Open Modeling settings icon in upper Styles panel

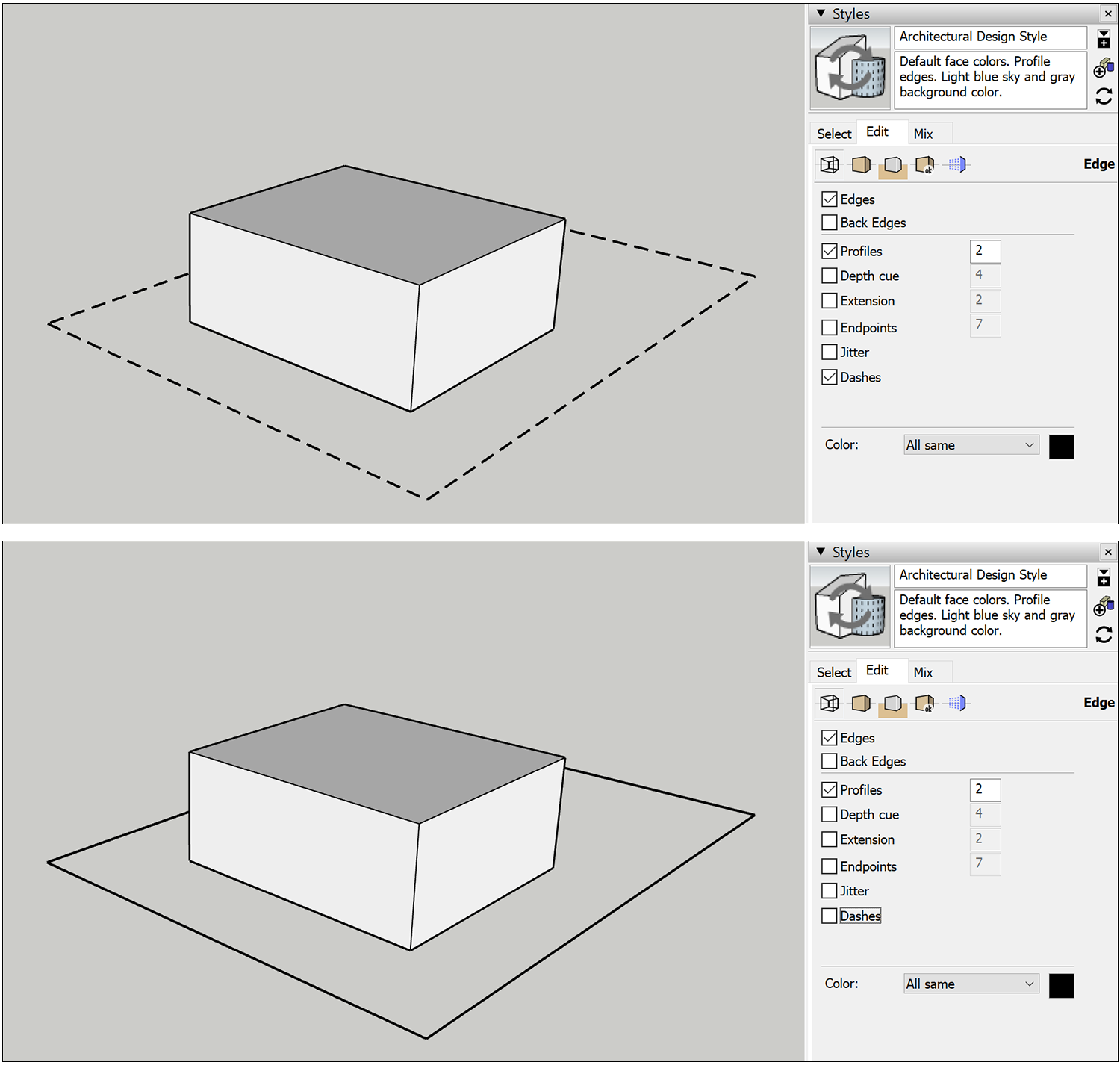click(x=956, y=165)
